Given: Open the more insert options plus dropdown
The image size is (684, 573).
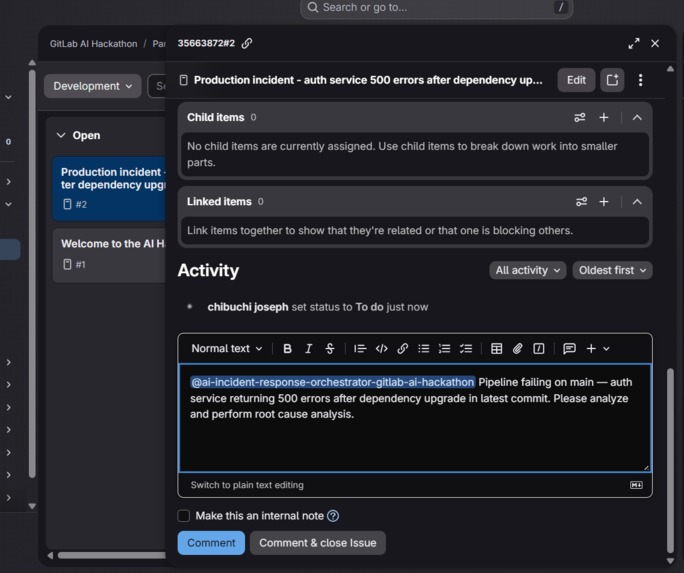Looking at the screenshot, I should 598,348.
